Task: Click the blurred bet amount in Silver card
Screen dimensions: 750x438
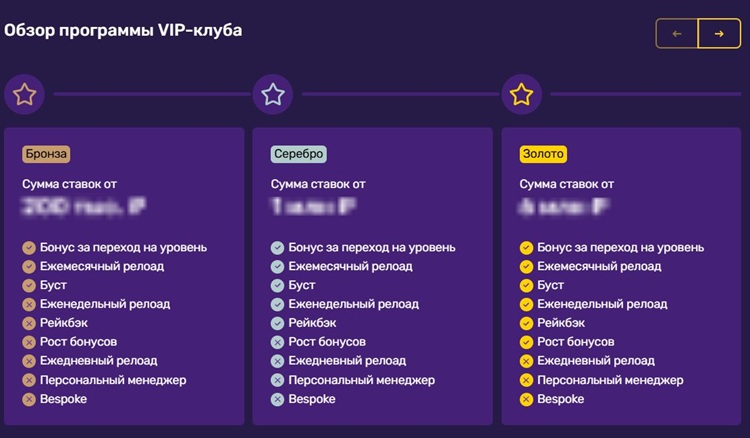Action: point(313,206)
